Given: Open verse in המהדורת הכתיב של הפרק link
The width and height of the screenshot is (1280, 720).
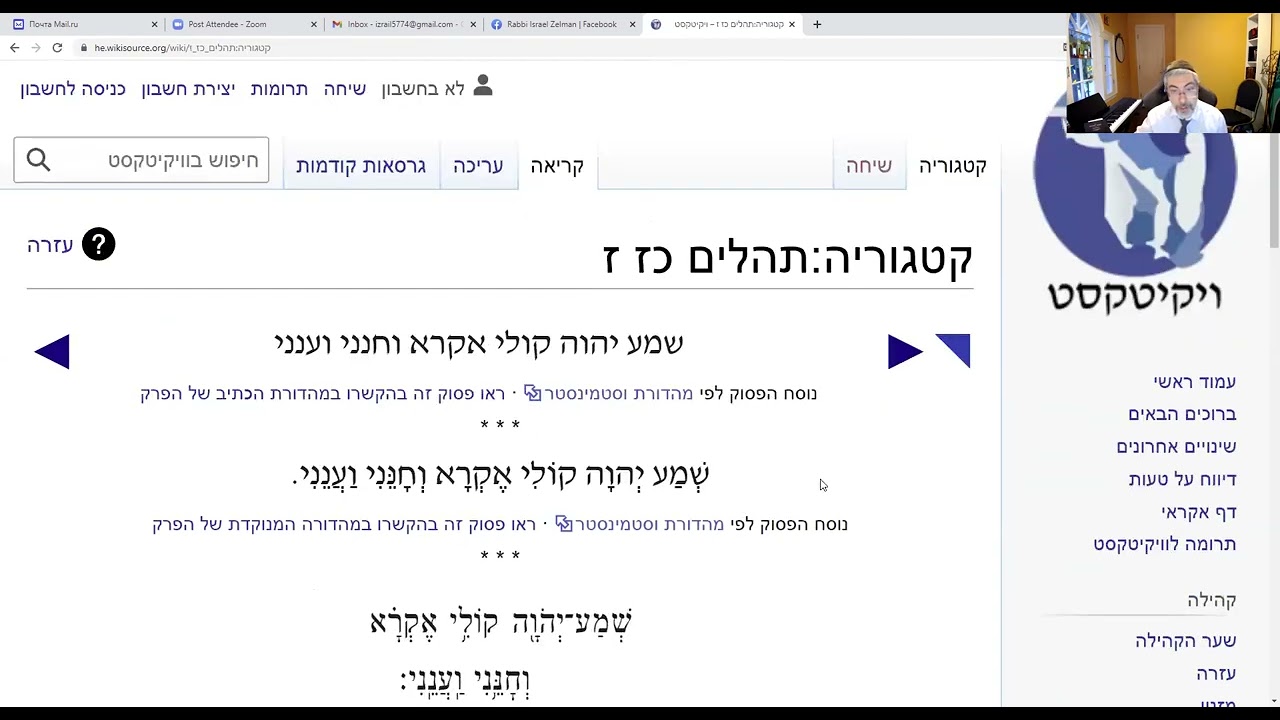Looking at the screenshot, I should [323, 394].
